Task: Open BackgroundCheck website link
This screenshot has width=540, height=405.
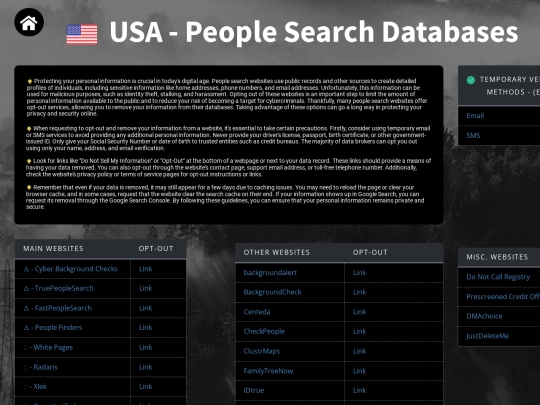Action: [x=272, y=292]
